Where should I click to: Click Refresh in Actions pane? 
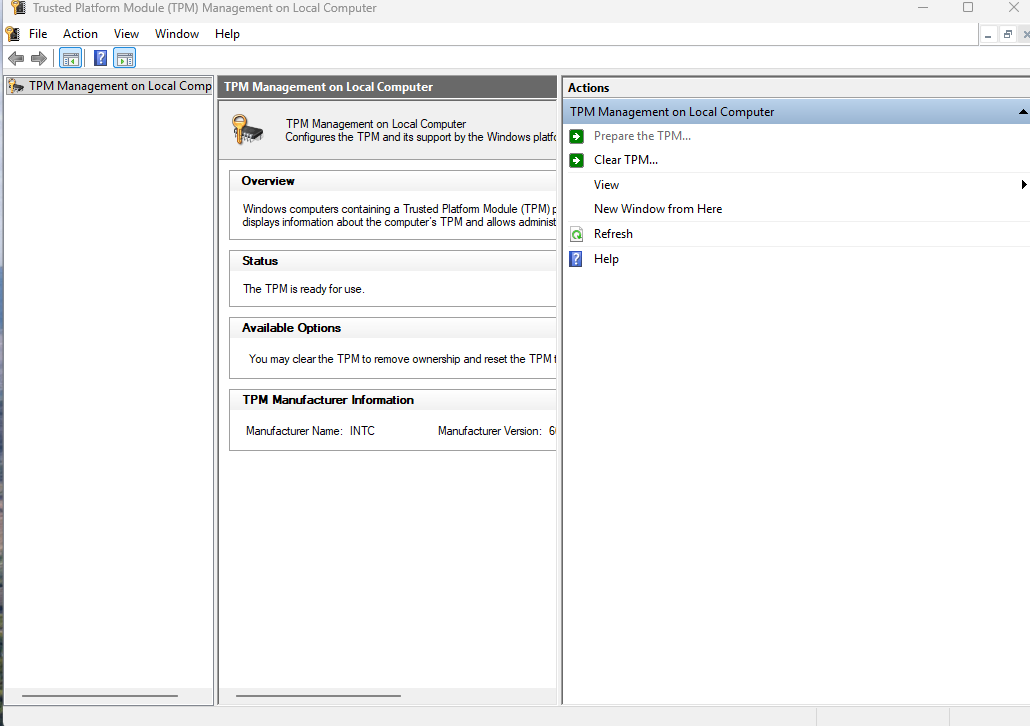(614, 234)
